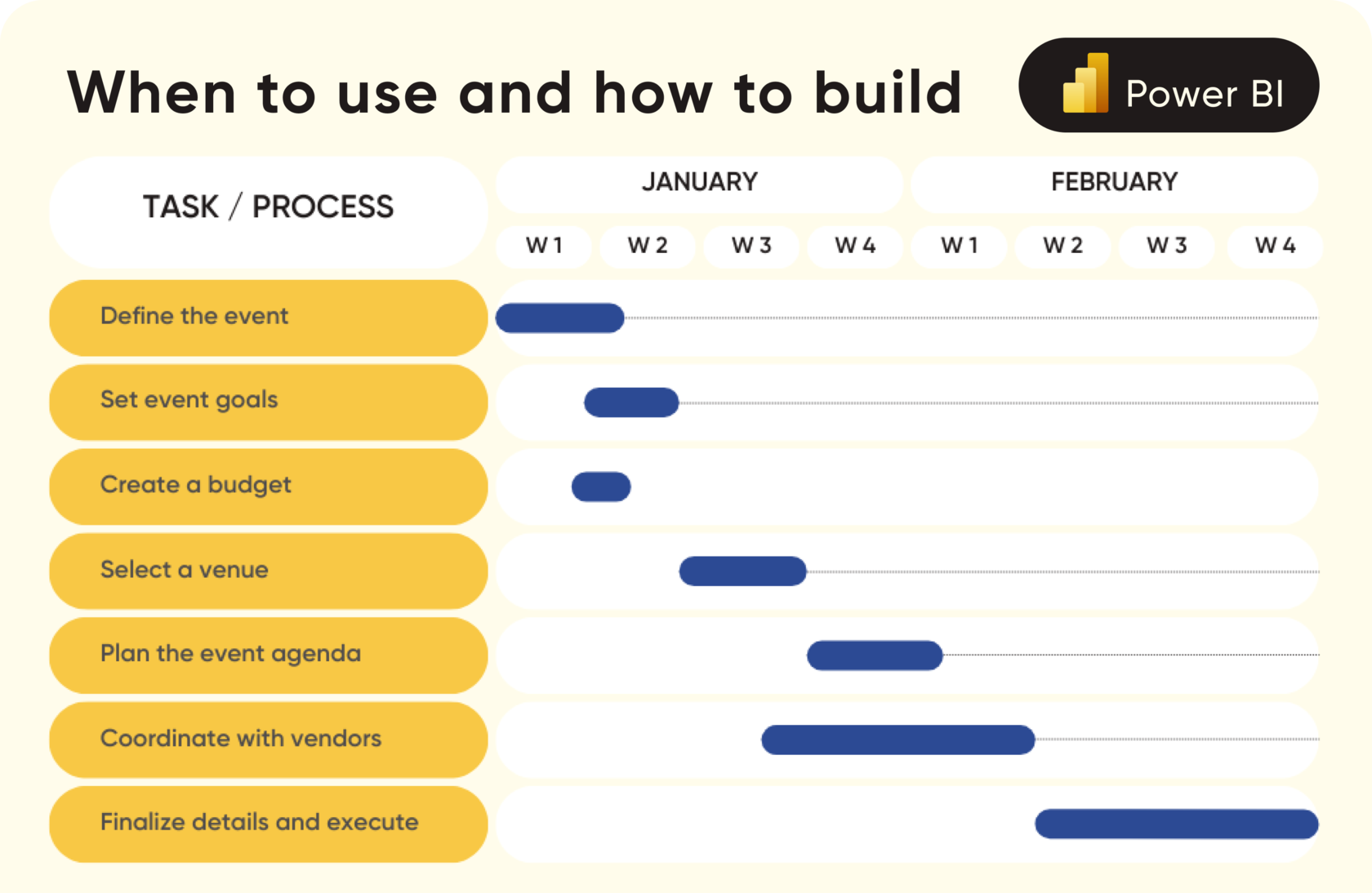The image size is (1372, 893).
Task: Click the Define the event timeline bar
Action: pos(559,318)
